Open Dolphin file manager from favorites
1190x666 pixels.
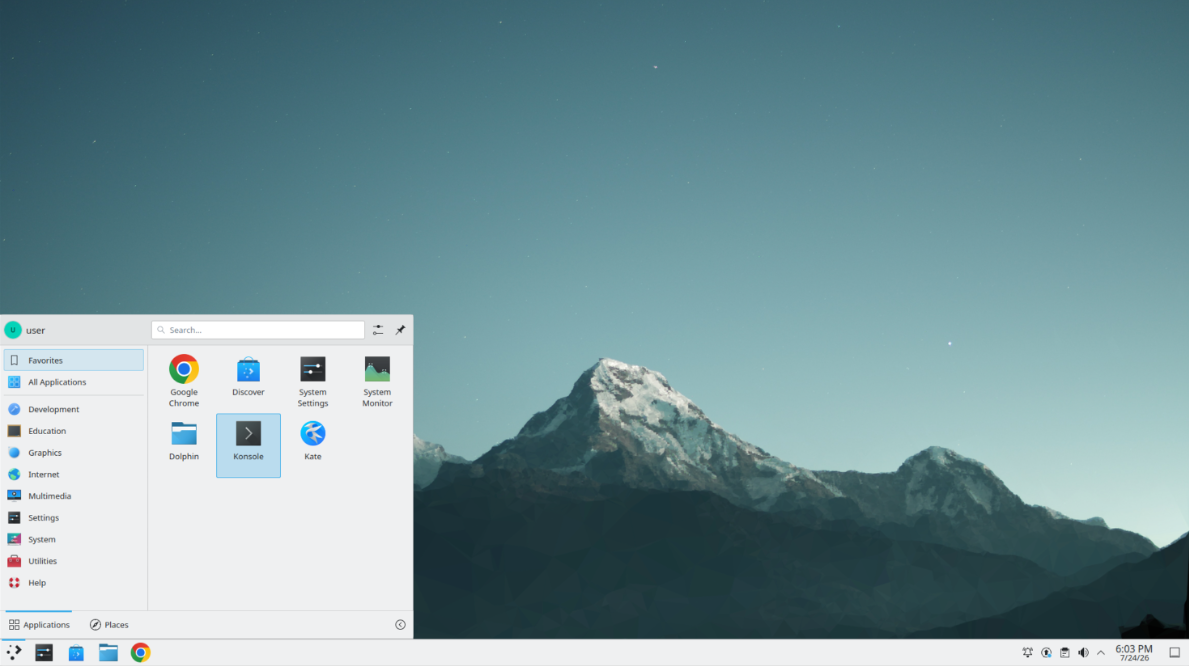[184, 445]
